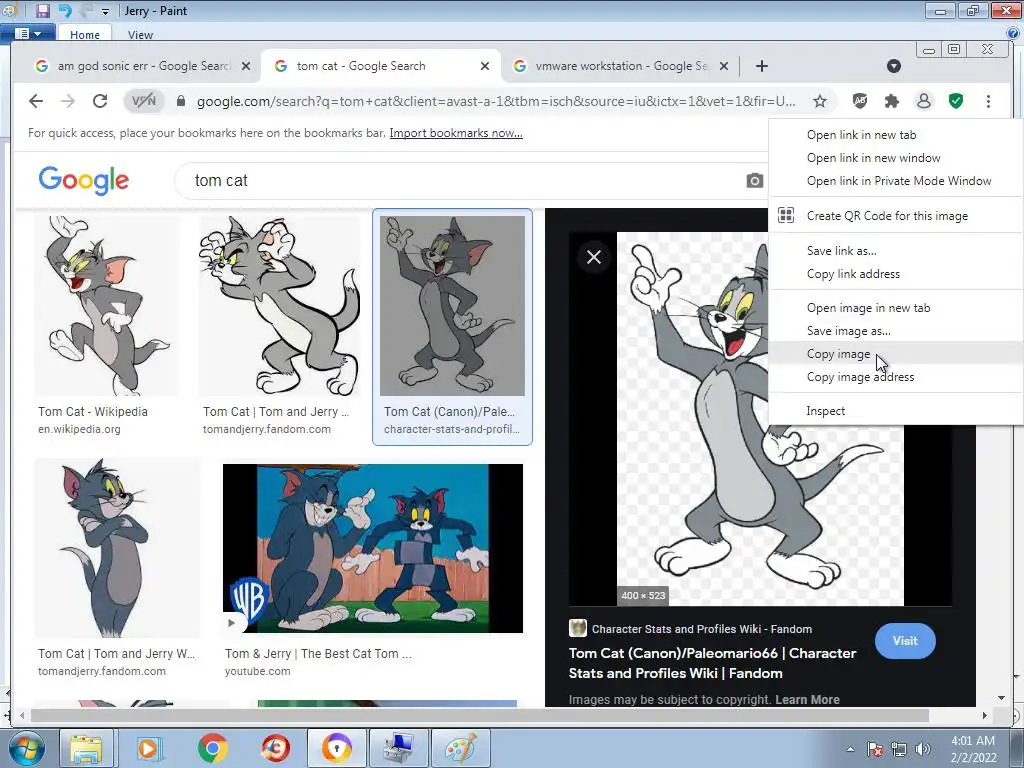This screenshot has width=1024, height=768.
Task: Open Windows Media Player taskbar icon
Action: click(149, 748)
